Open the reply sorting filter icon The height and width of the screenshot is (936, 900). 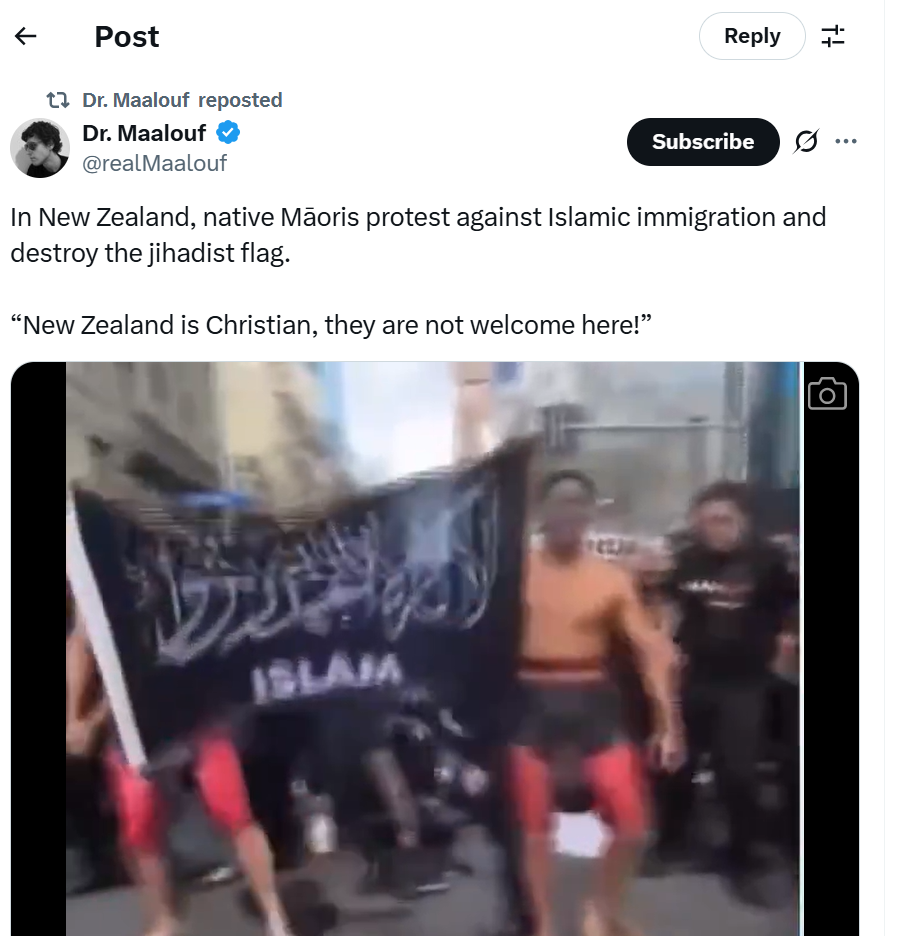click(x=833, y=36)
